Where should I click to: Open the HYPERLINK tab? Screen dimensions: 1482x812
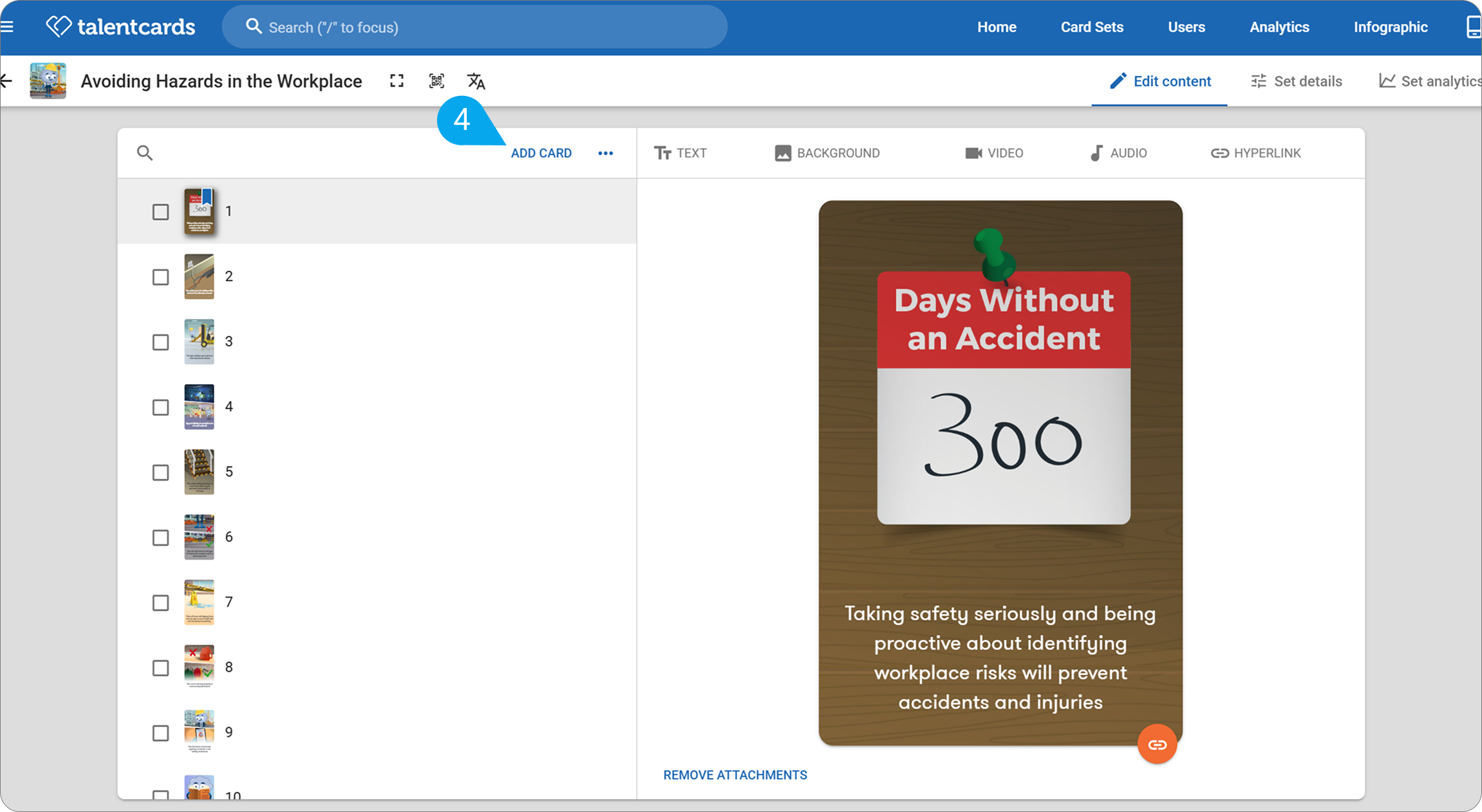pos(1256,153)
